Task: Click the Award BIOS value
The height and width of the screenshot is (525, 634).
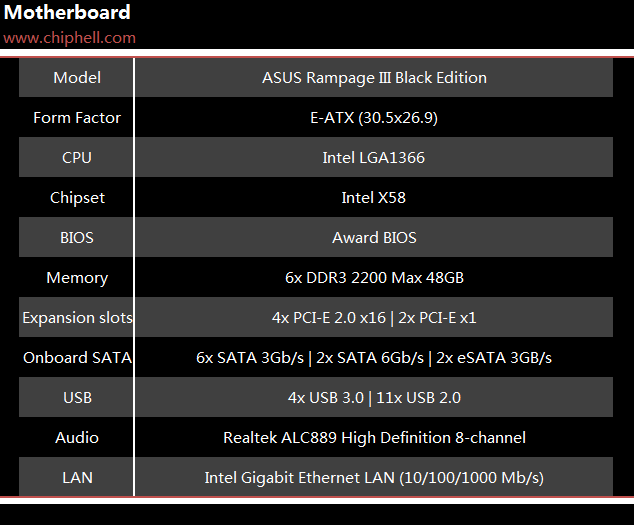Action: 374,238
